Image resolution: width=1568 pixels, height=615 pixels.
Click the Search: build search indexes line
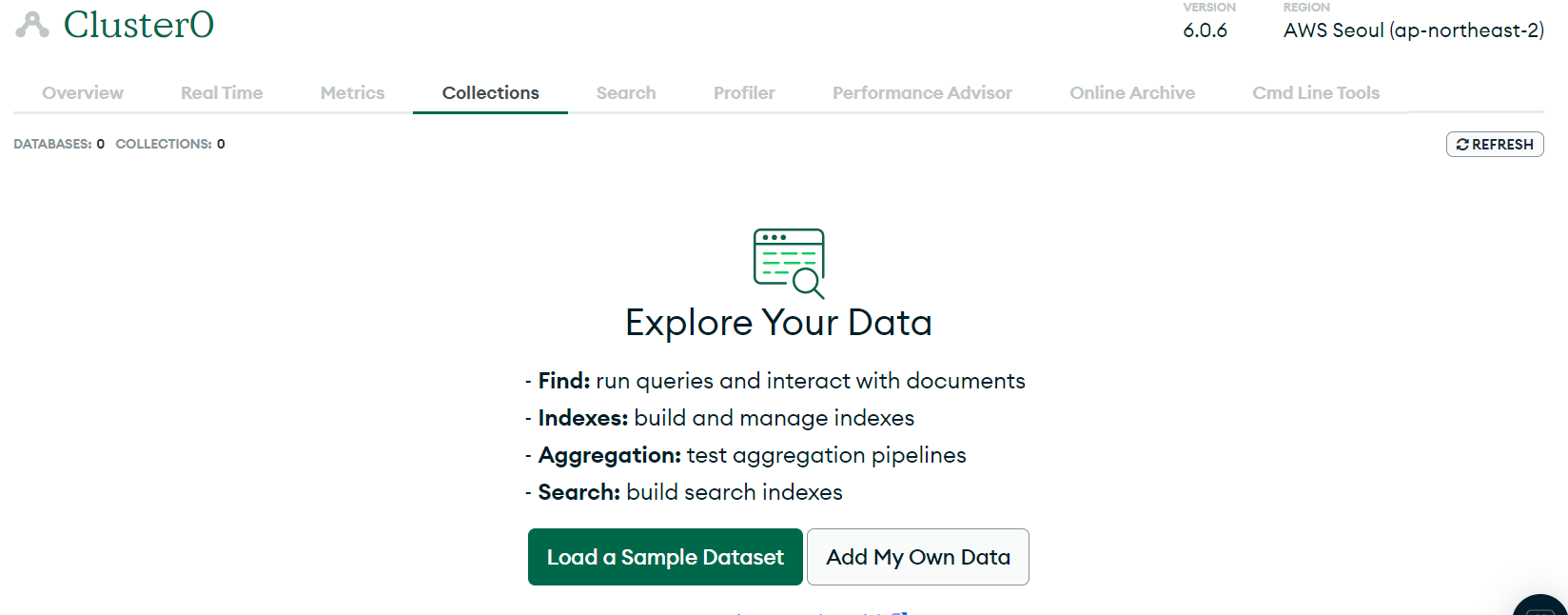point(684,492)
